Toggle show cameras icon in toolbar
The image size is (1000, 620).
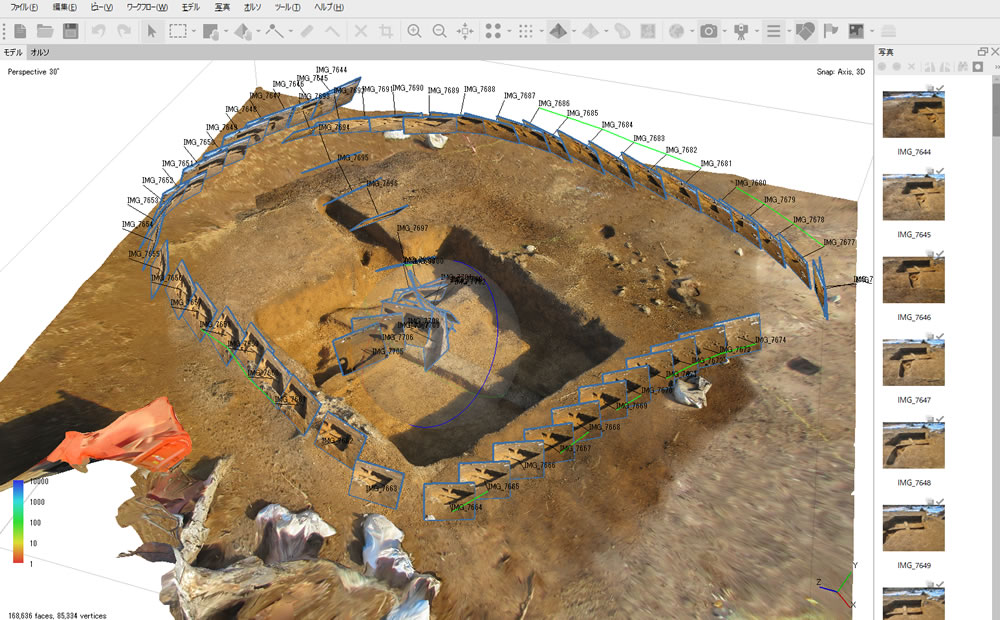(x=709, y=31)
